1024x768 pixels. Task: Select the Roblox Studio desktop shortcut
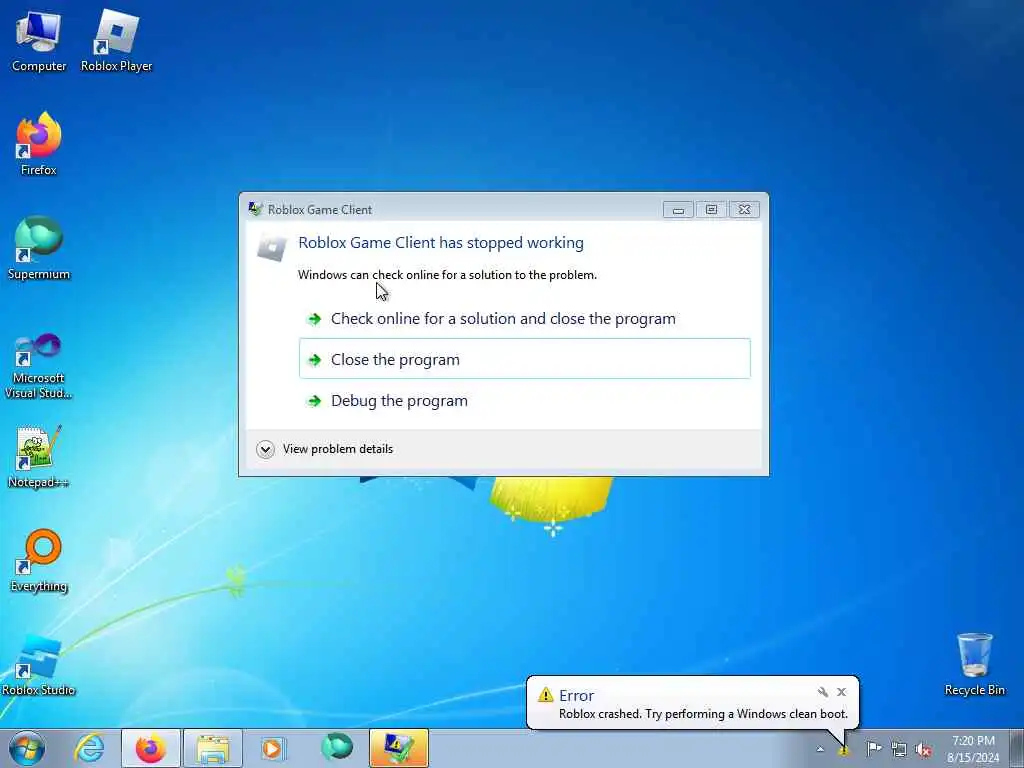click(x=39, y=665)
